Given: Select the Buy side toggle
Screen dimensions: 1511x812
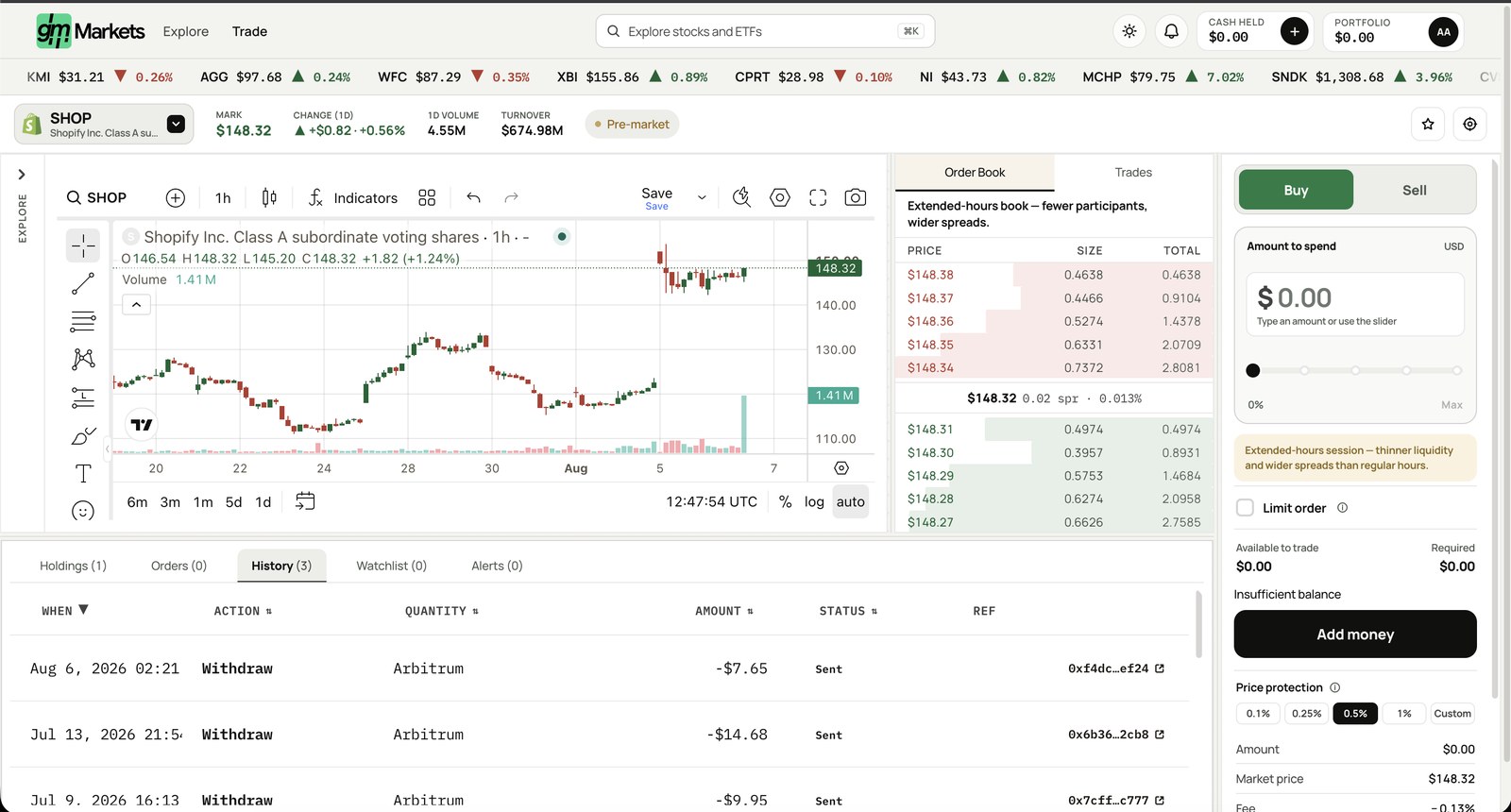Looking at the screenshot, I should point(1296,190).
